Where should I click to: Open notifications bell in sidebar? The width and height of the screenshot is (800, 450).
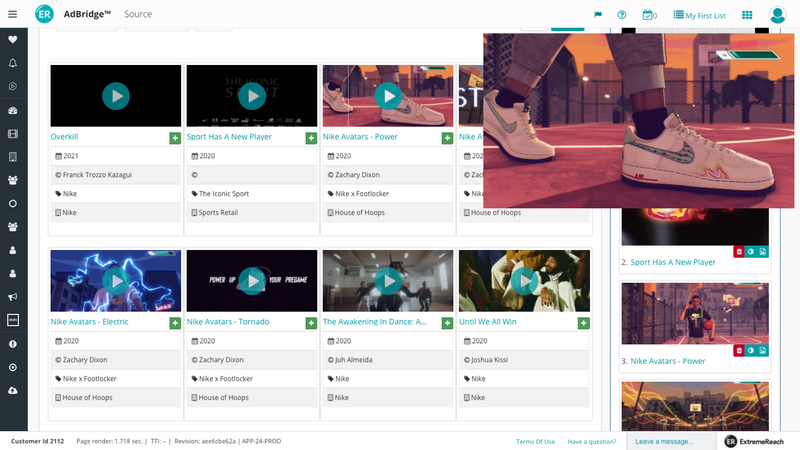tap(13, 63)
